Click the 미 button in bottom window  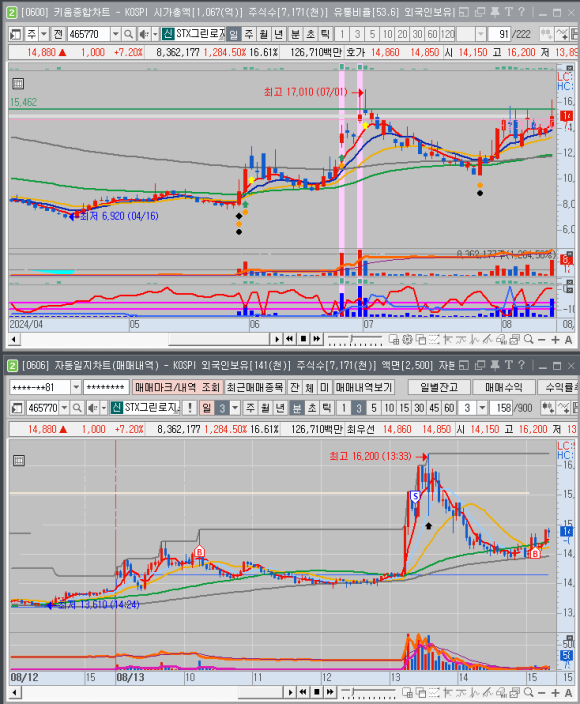point(324,387)
